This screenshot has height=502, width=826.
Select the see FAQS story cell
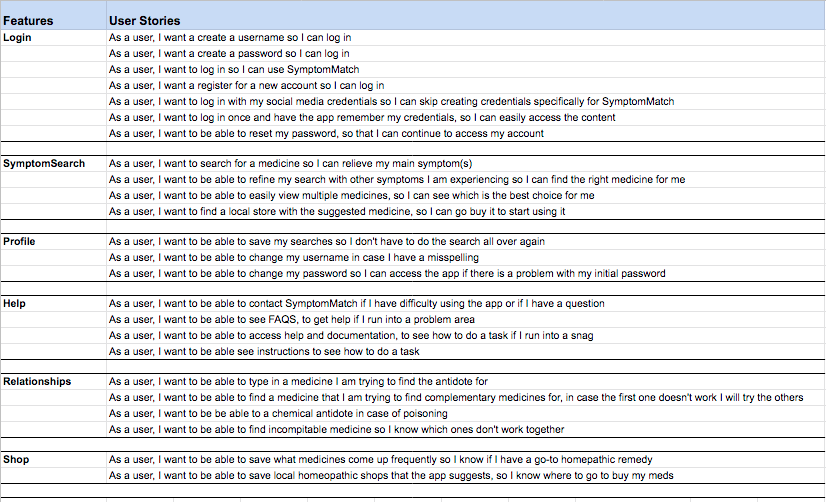466,320
